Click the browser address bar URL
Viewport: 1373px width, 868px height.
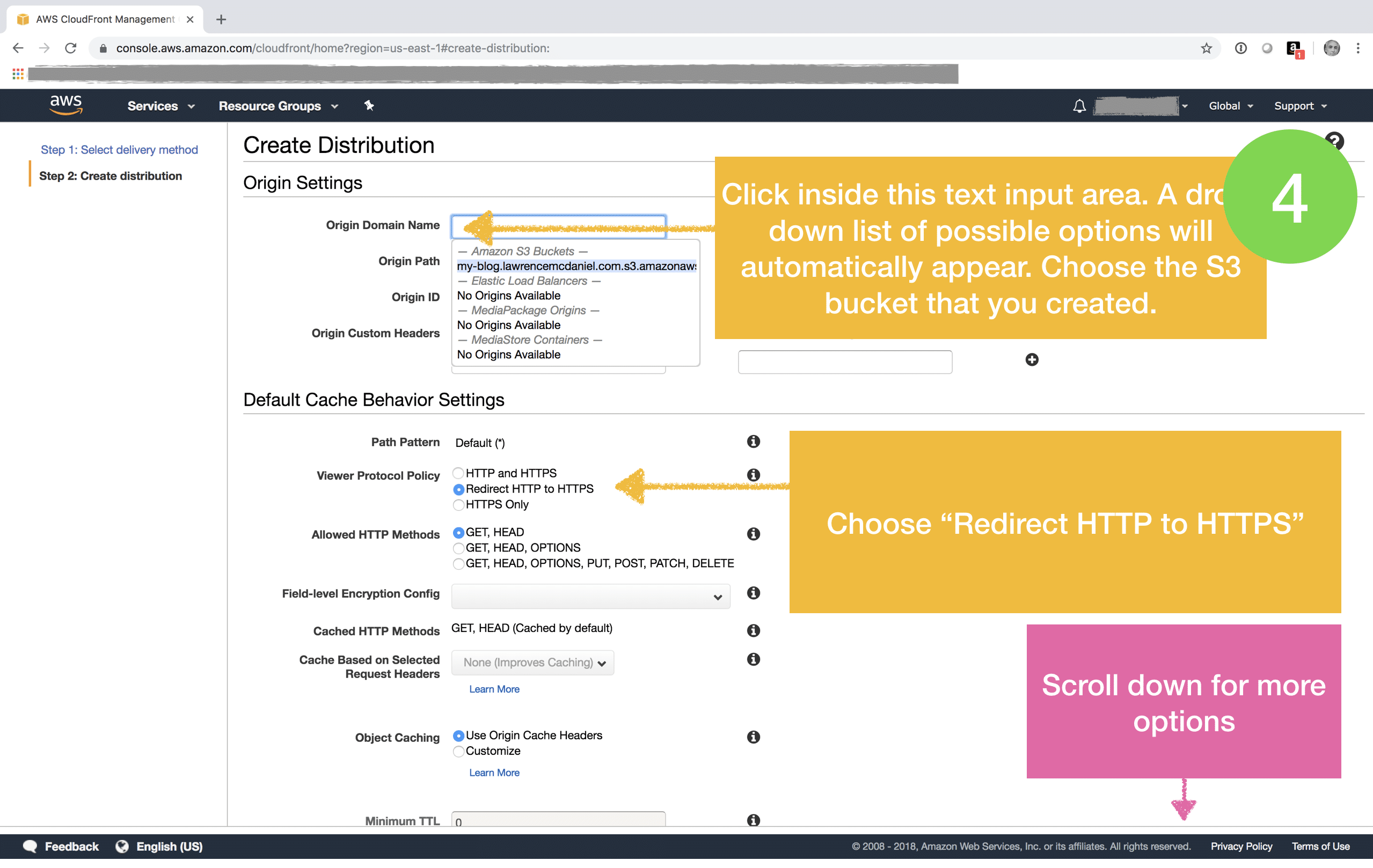[332, 48]
